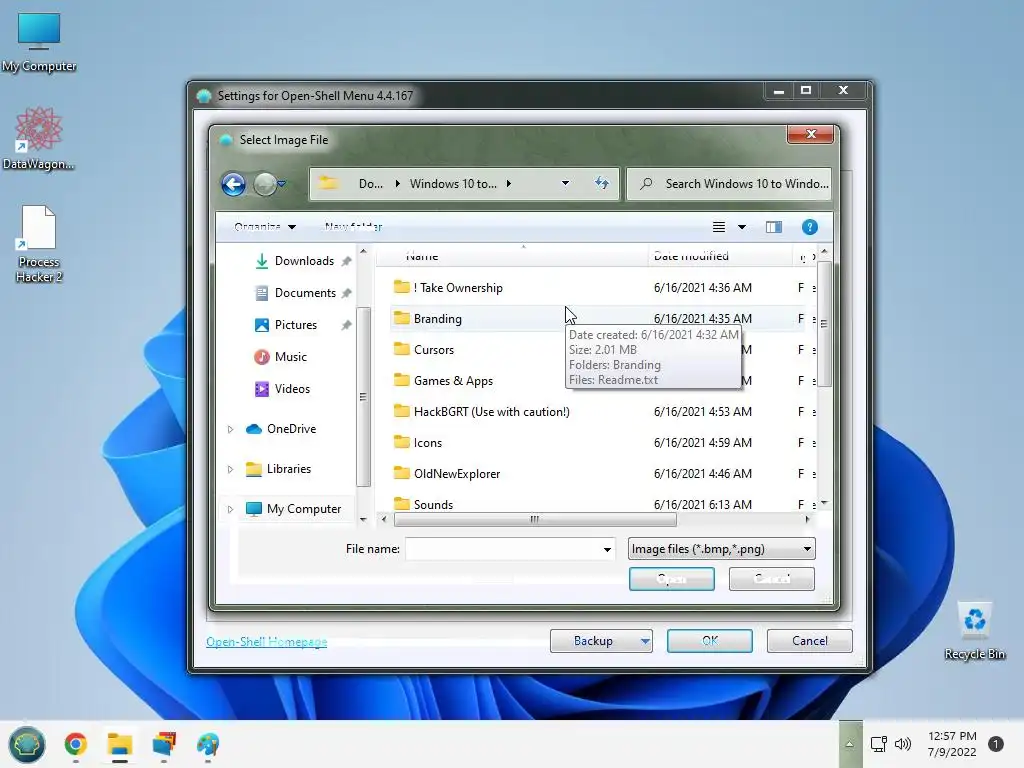1024x768 pixels.
Task: Click the Icons folder icon
Action: click(x=402, y=442)
